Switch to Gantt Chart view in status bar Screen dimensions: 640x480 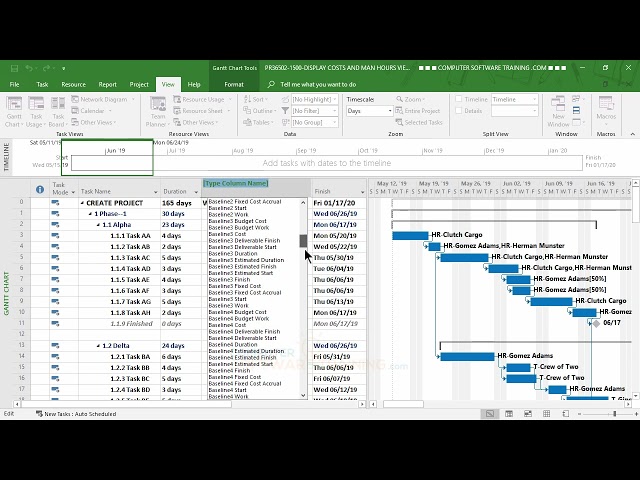(490, 414)
